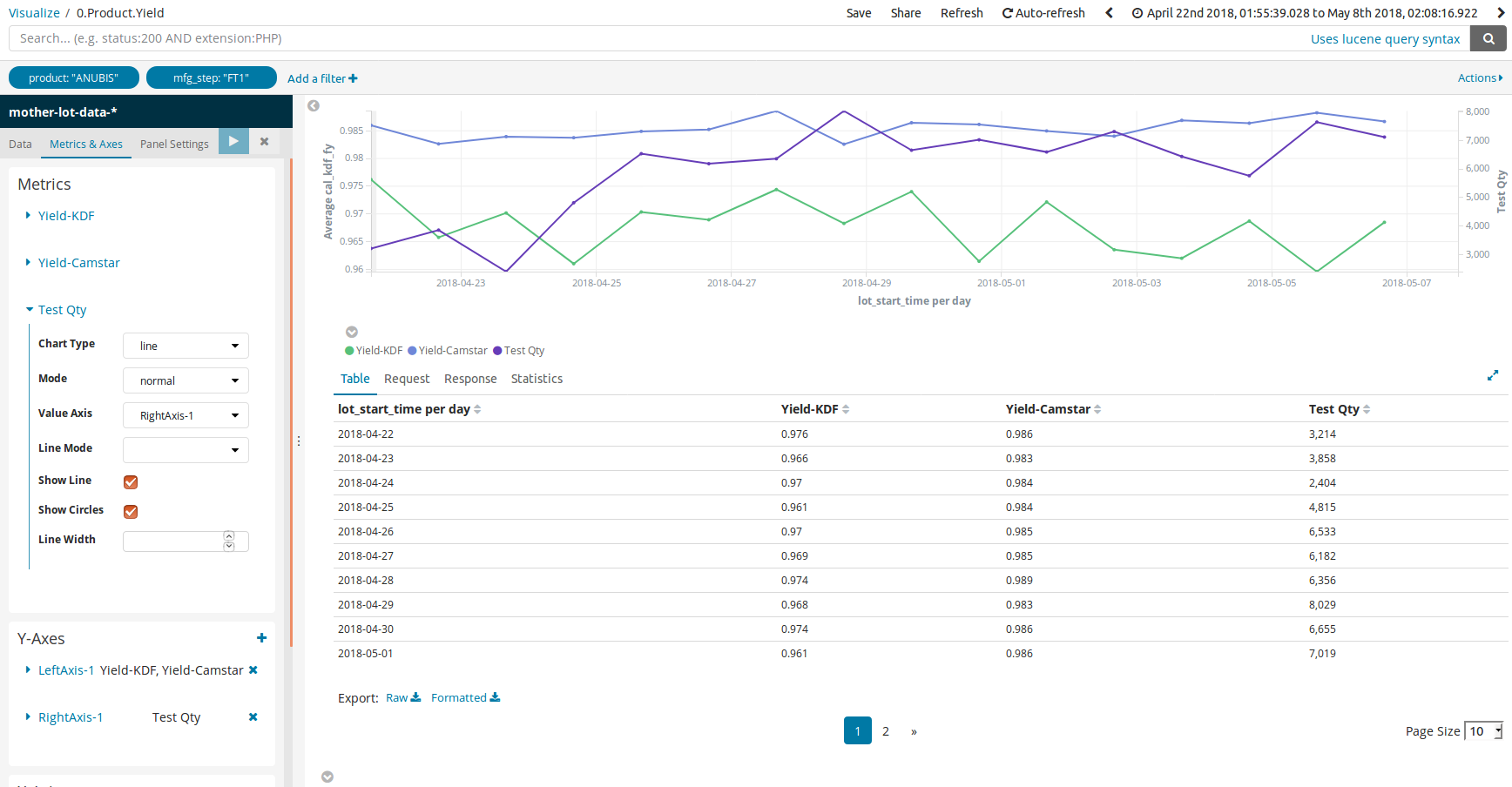Collapse the spy panel with the bottom arrow

click(x=327, y=777)
